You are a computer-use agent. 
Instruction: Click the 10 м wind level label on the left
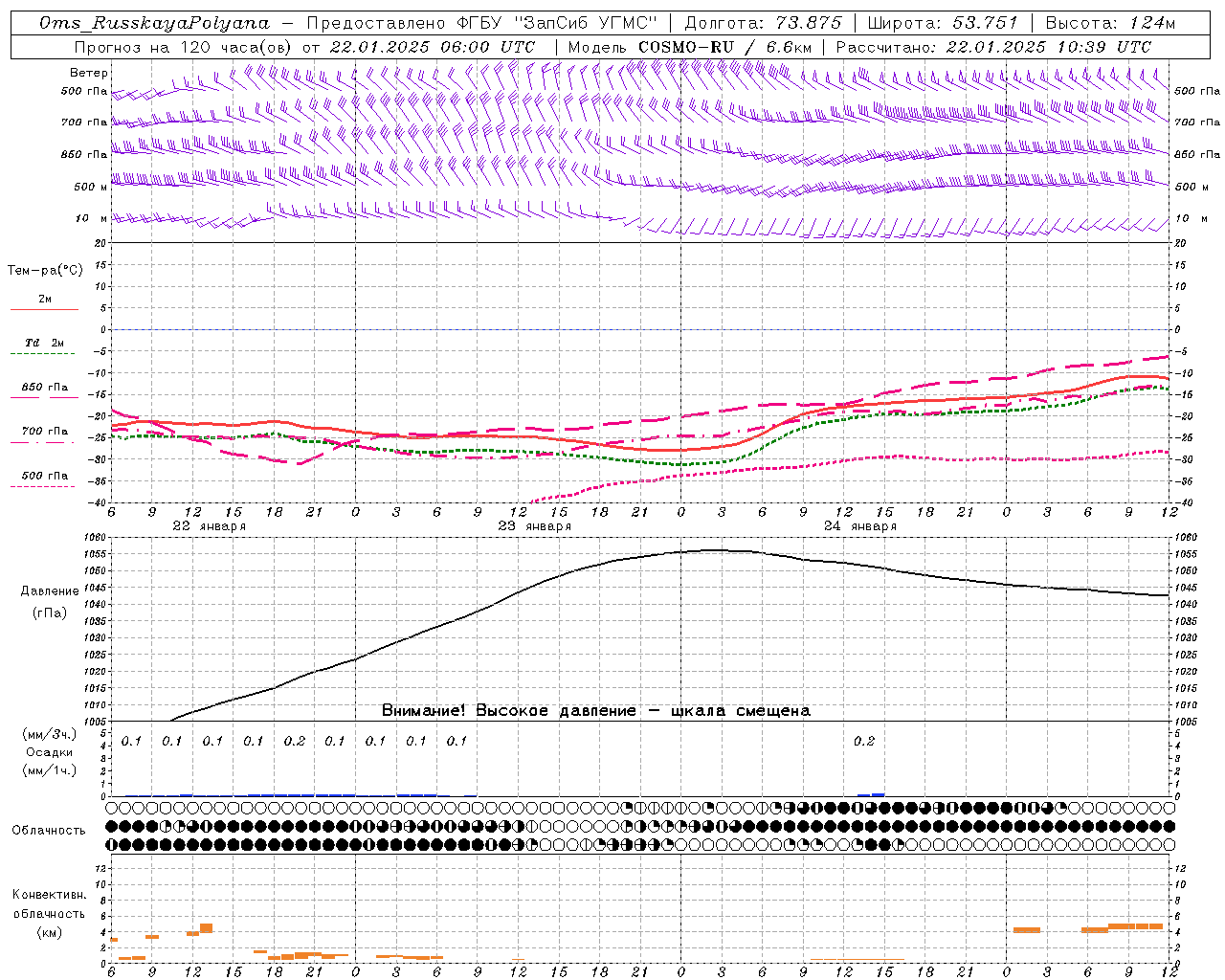(x=90, y=219)
